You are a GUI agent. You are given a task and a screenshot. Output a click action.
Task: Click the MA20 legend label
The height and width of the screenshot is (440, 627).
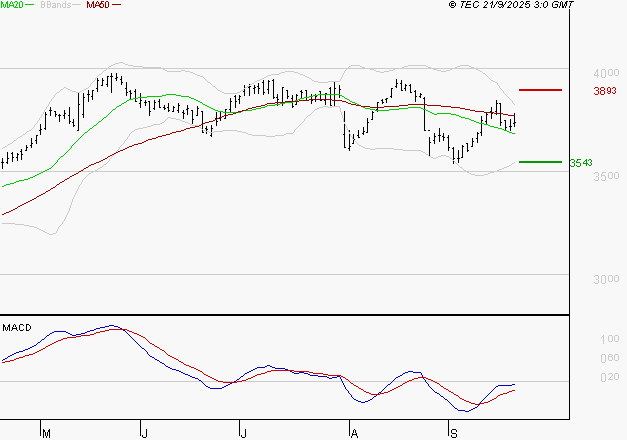point(13,5)
